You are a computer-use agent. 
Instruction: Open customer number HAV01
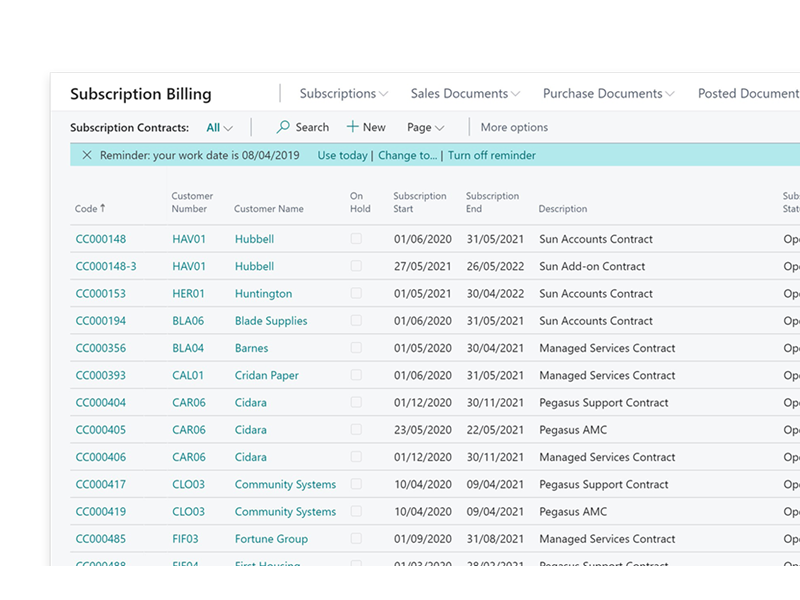coord(188,239)
